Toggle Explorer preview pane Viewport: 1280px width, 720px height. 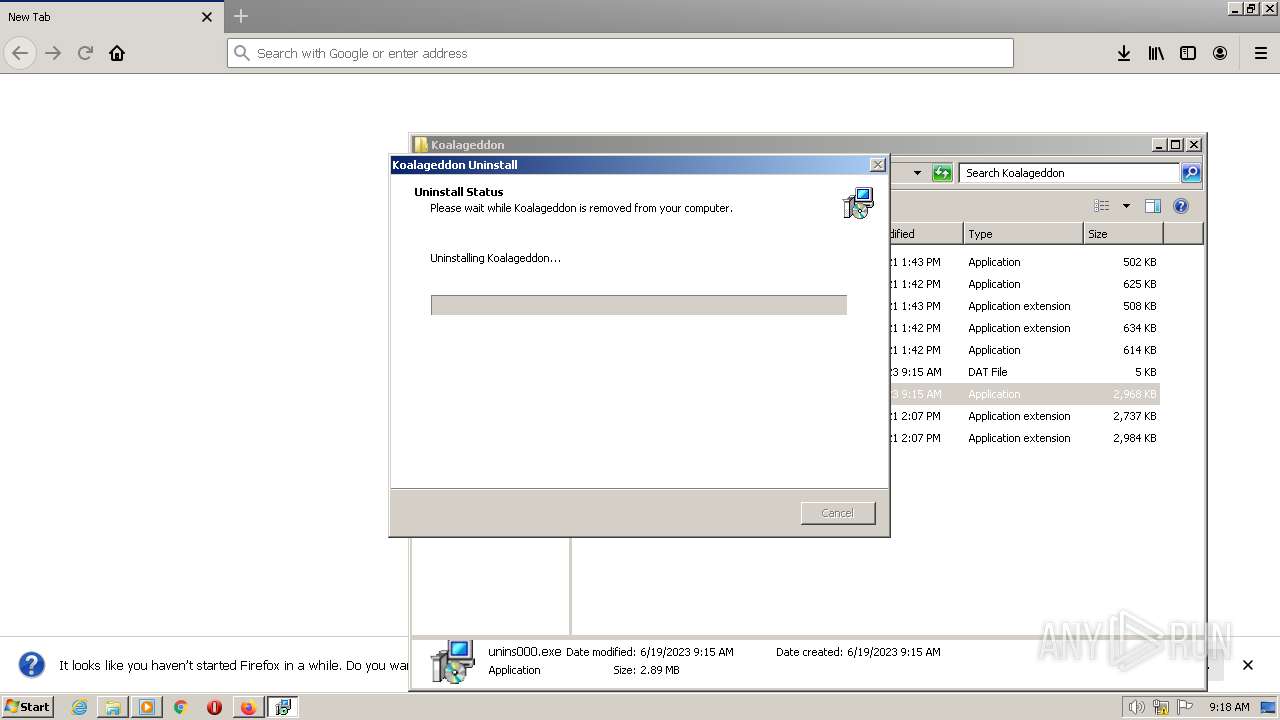[1152, 206]
